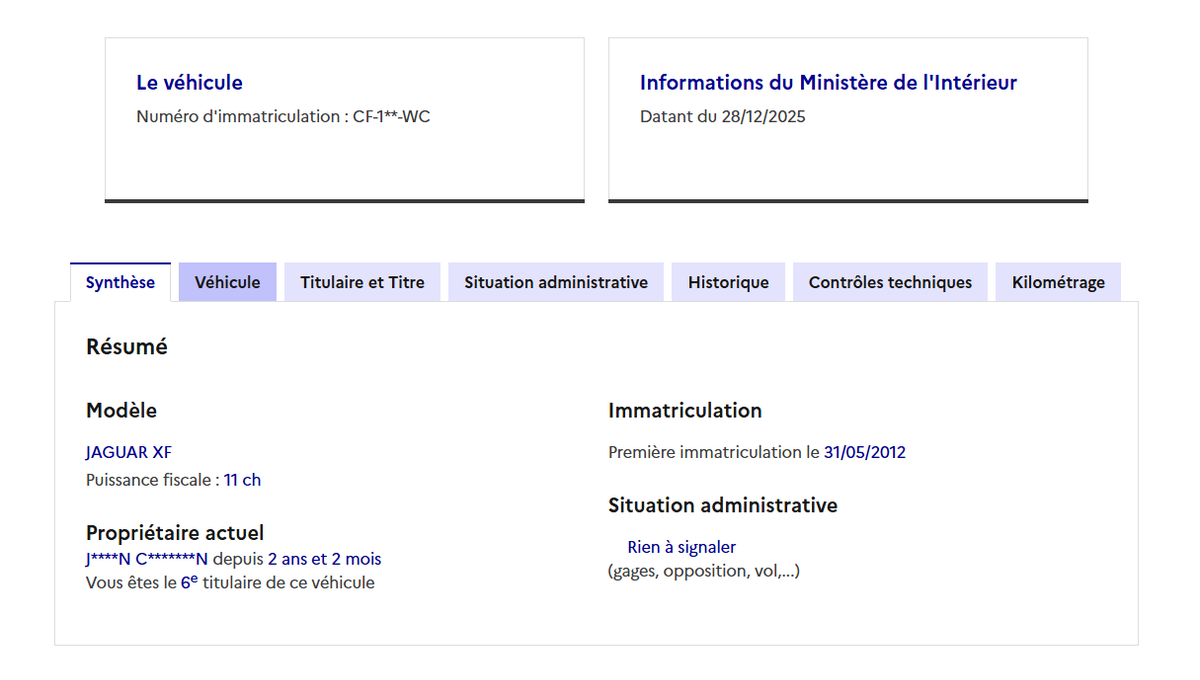
Task: Click the "(gages, opposition, vol,...)" note
Action: coord(703,571)
